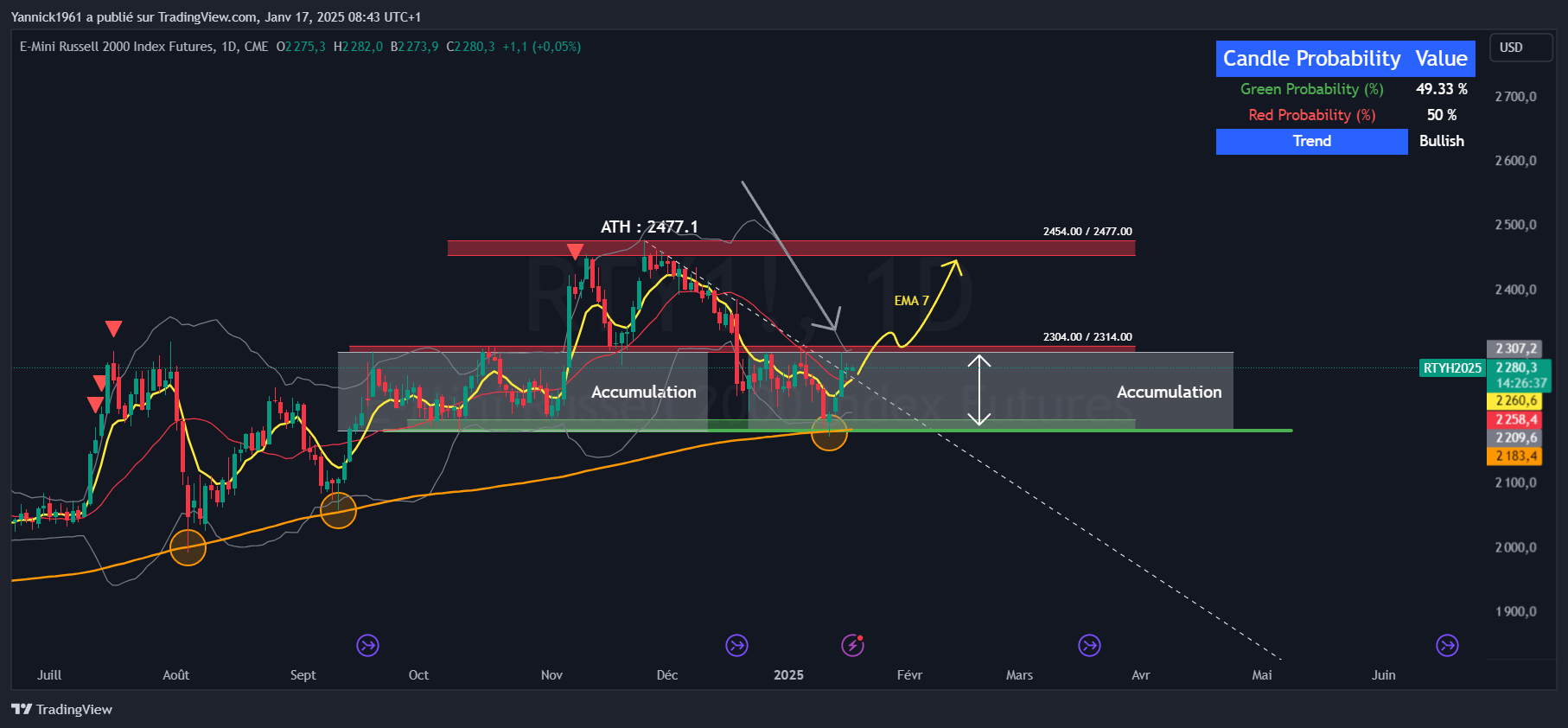Click the Nov label on the time axis
Screen dimensions: 1568x728
click(551, 675)
